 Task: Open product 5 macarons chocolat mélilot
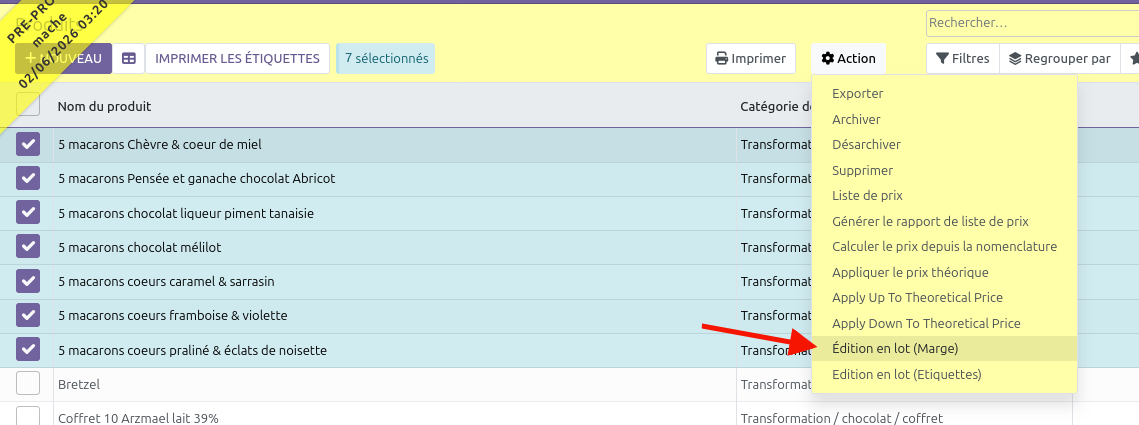pos(139,248)
